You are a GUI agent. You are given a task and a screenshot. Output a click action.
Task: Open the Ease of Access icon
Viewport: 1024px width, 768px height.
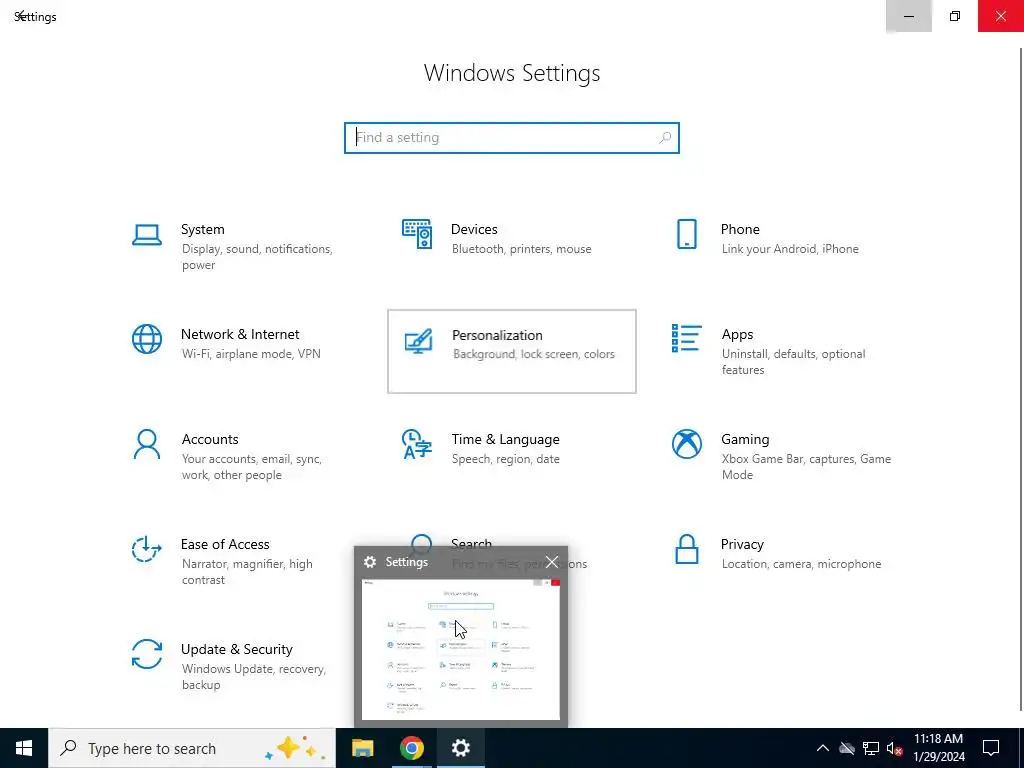coord(146,549)
